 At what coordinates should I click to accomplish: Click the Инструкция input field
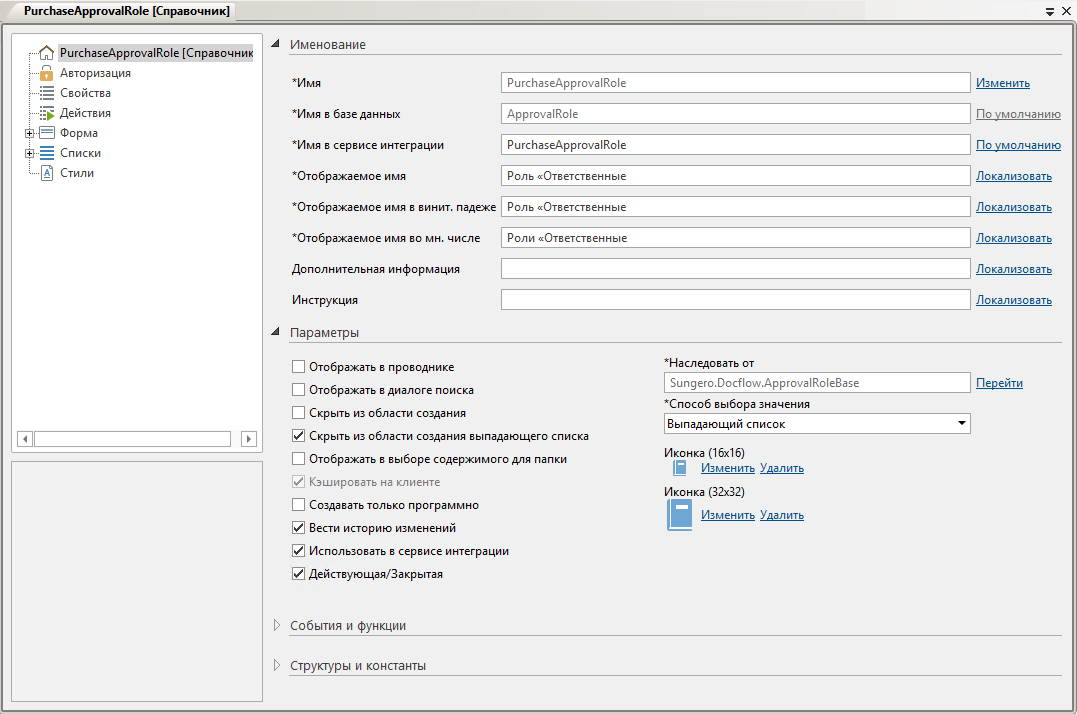tap(735, 300)
